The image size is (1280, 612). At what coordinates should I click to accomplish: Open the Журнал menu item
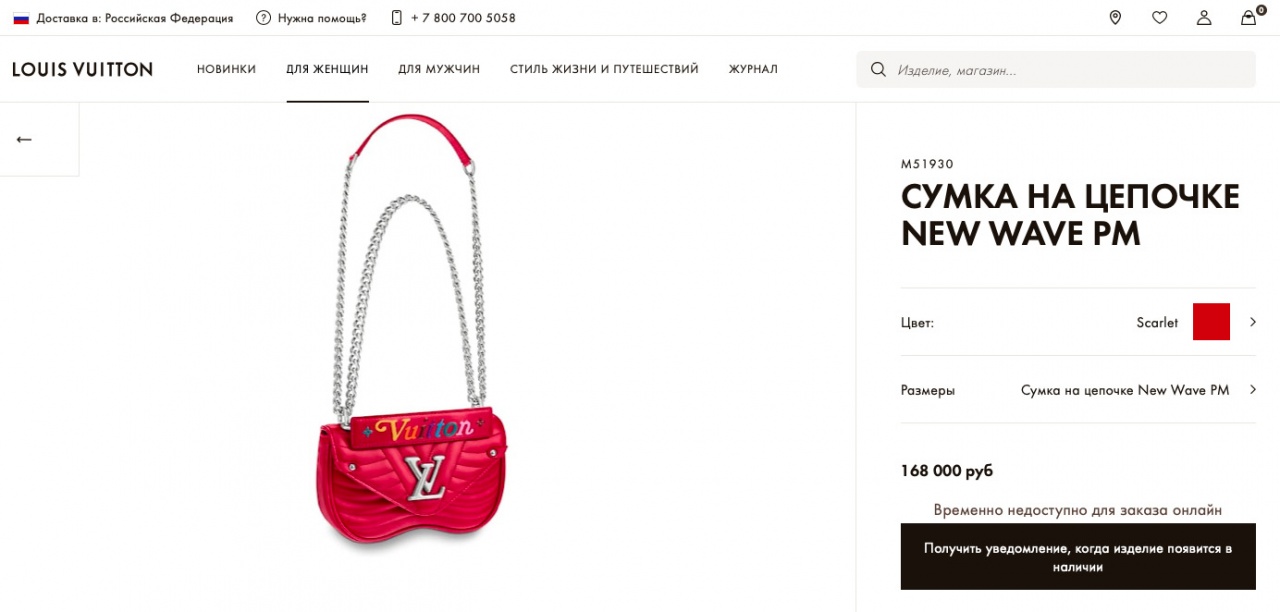753,69
